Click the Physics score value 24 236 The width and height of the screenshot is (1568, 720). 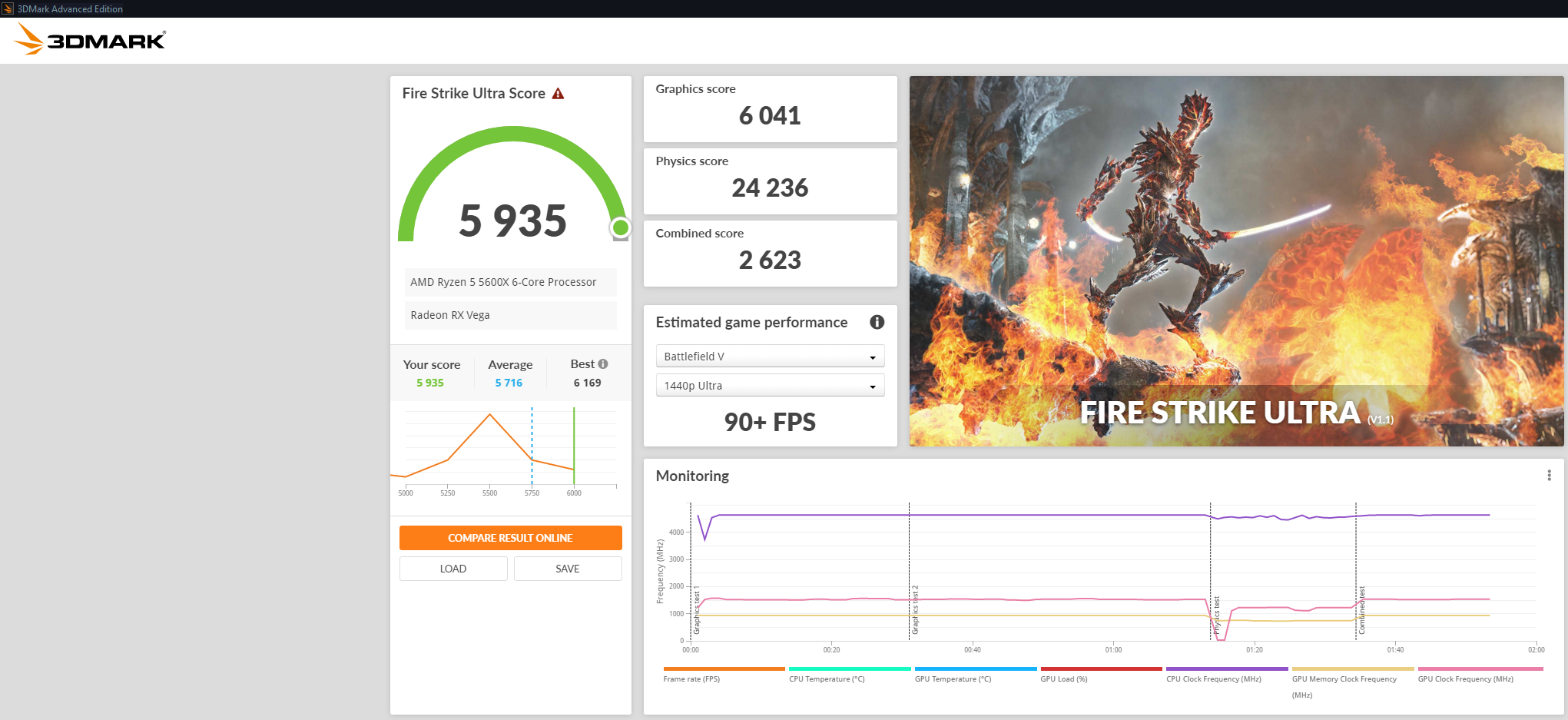770,188
